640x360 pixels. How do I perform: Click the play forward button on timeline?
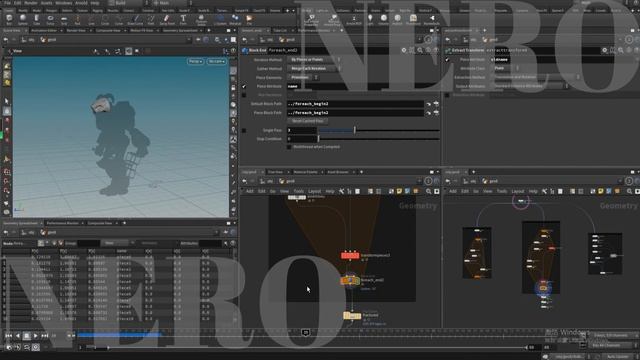pyautogui.click(x=36, y=336)
